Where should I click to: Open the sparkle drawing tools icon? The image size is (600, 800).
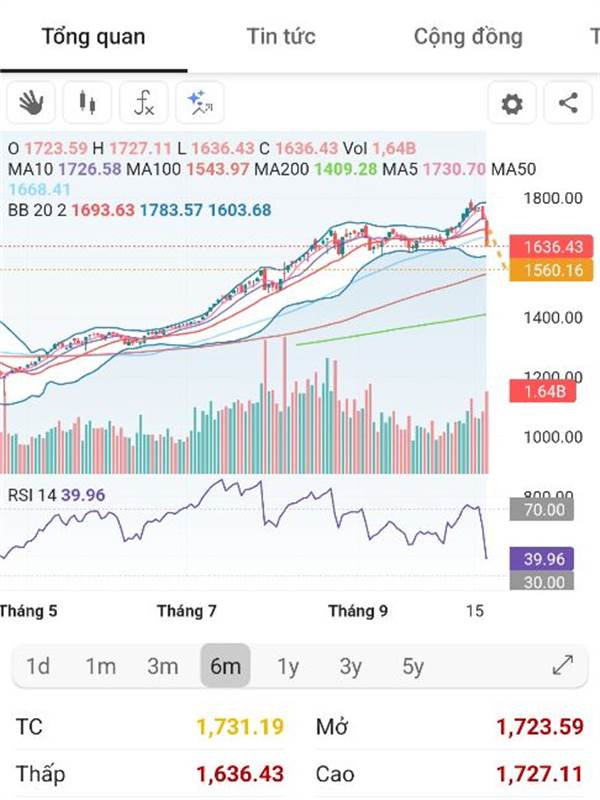point(199,102)
